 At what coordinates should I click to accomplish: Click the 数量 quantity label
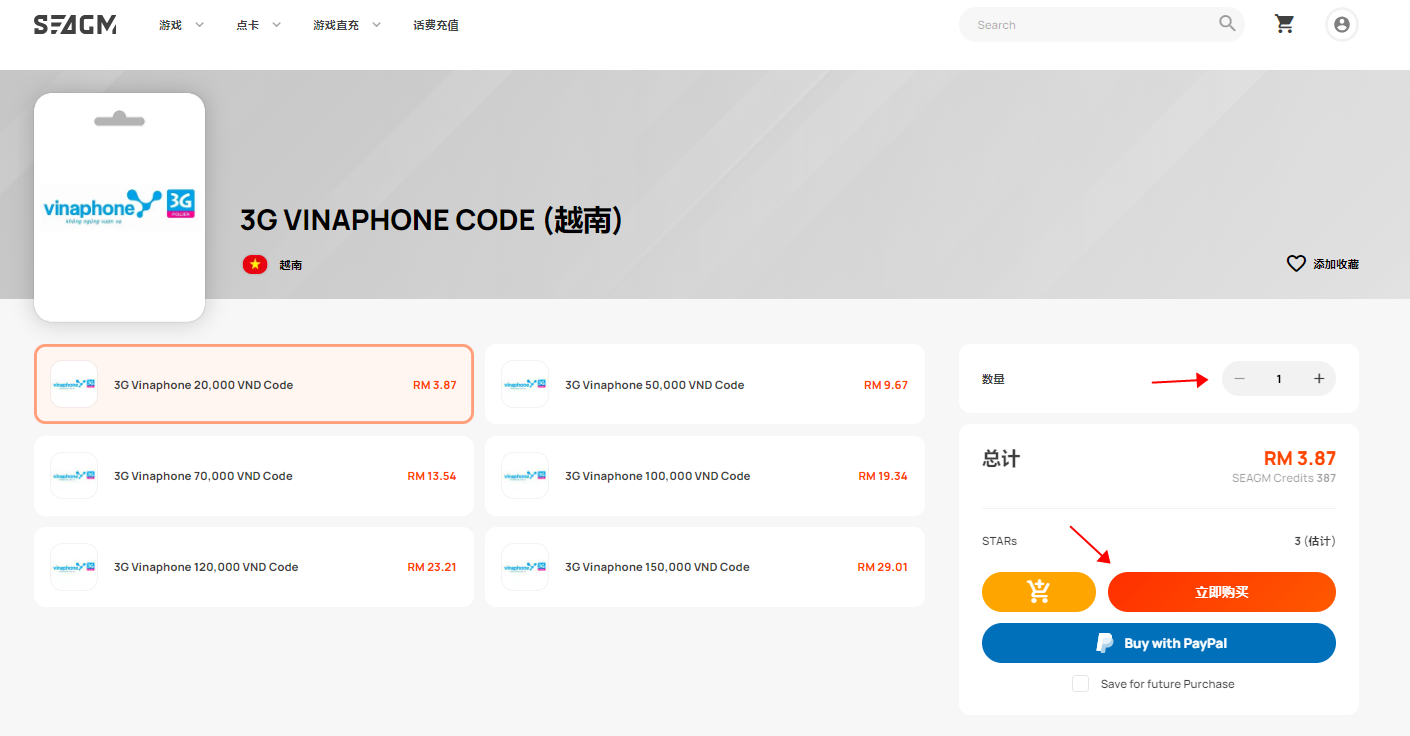pyautogui.click(x=993, y=379)
